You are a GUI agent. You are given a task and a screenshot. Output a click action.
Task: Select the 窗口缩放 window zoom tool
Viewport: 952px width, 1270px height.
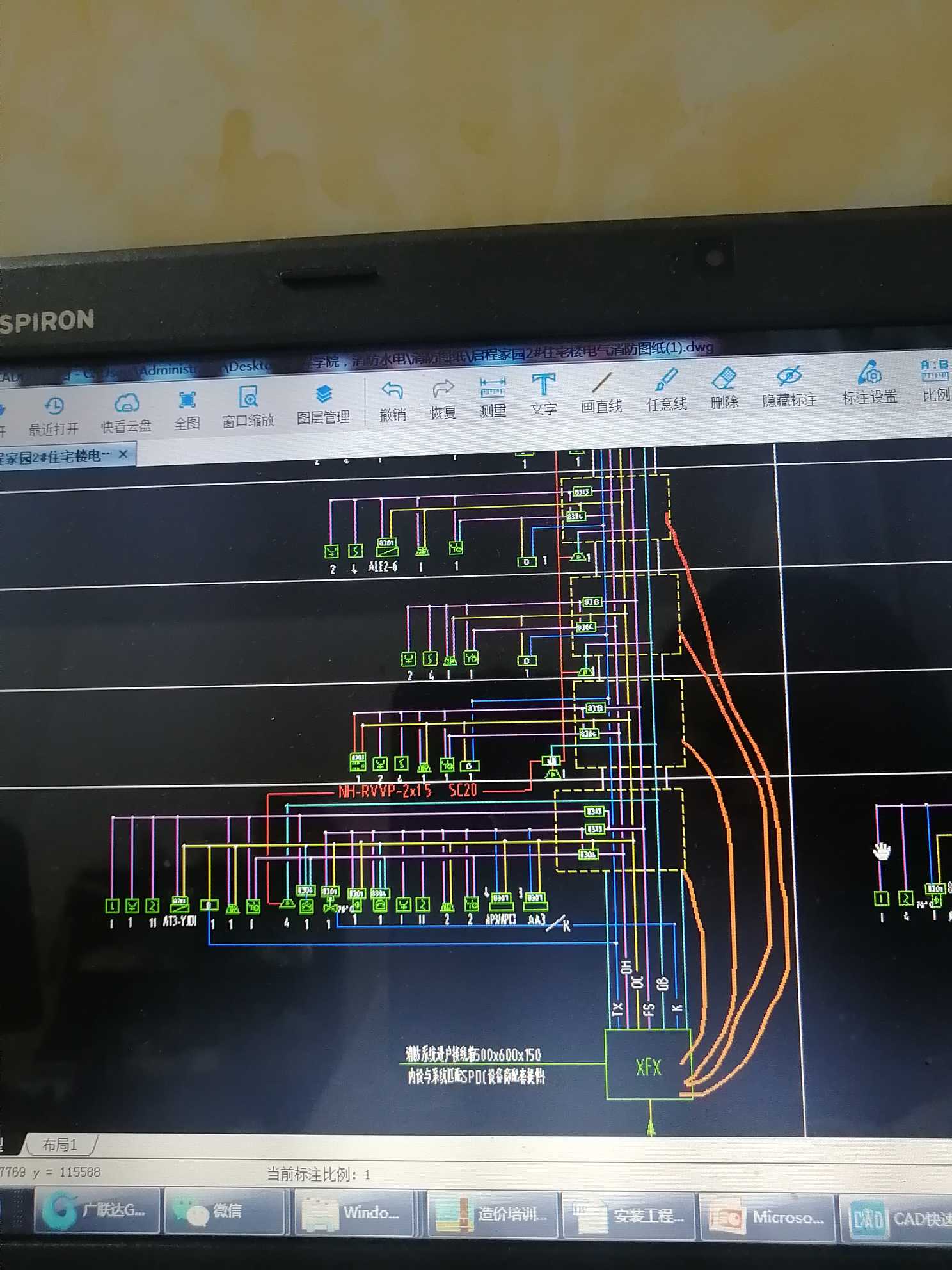[248, 406]
